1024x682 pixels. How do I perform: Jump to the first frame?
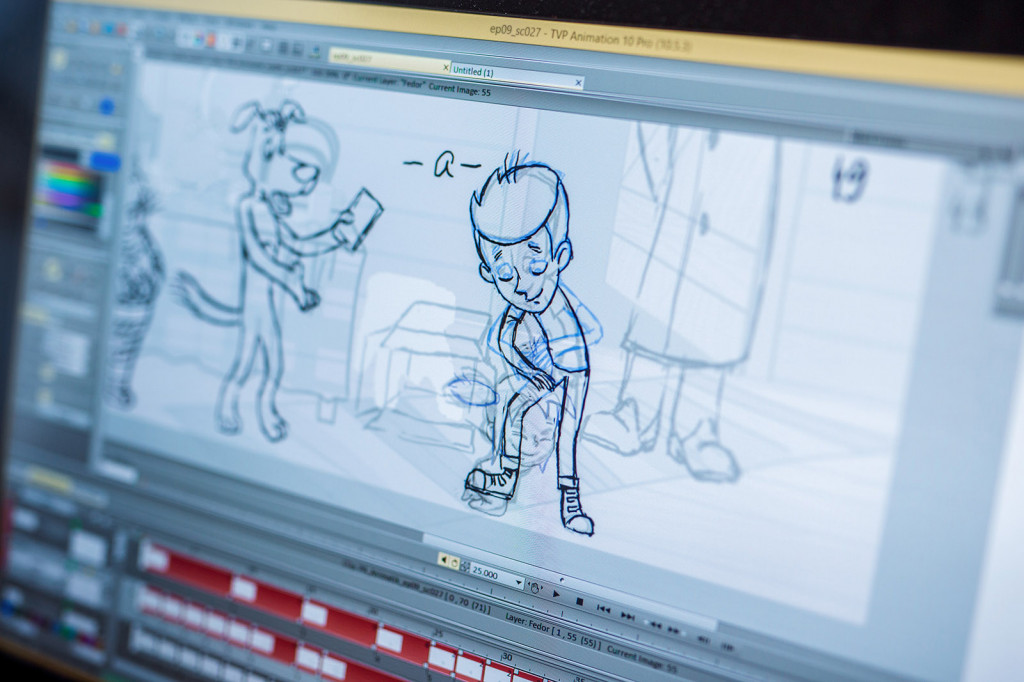coord(603,609)
